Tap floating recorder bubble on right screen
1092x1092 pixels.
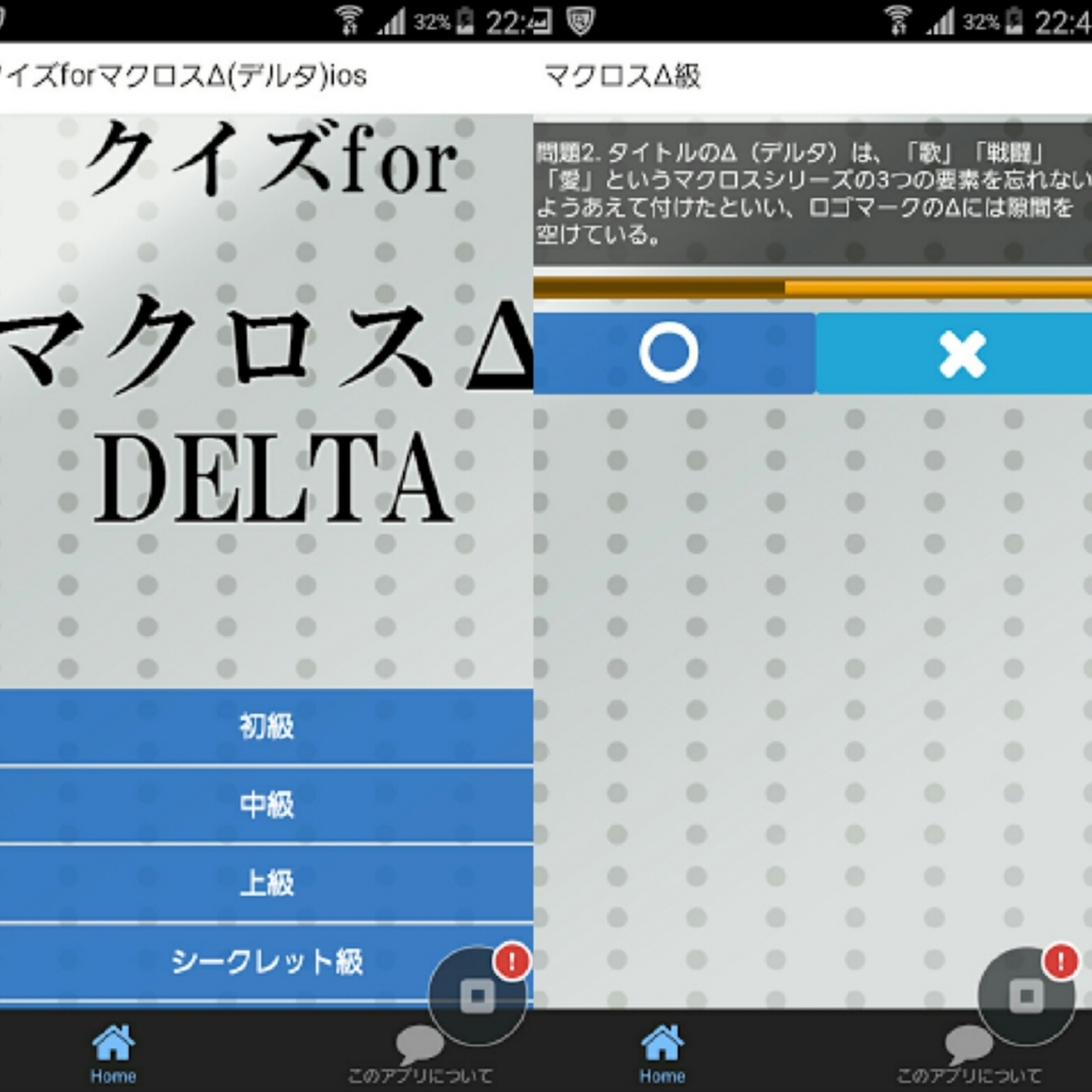1026,996
